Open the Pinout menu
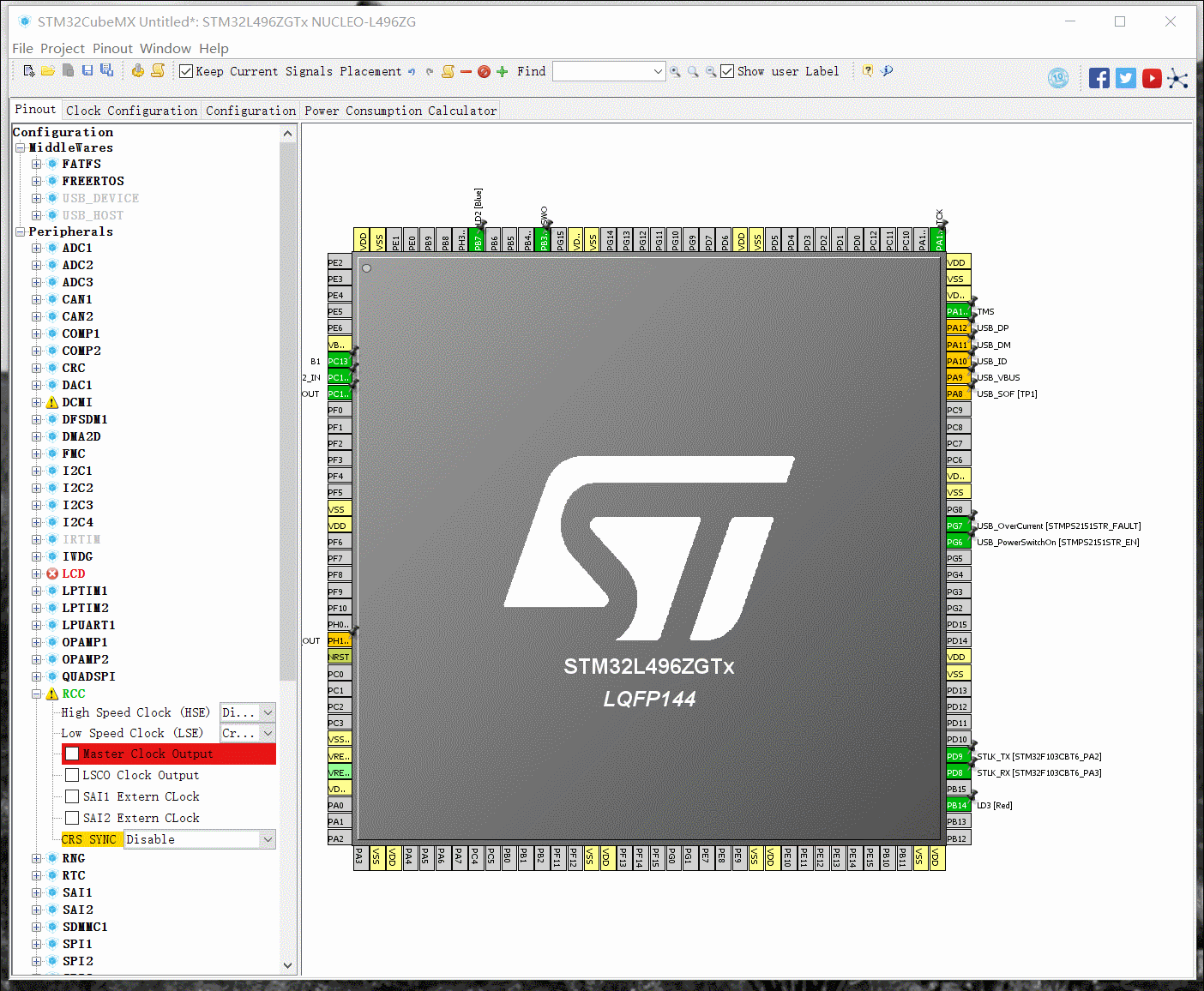 112,49
